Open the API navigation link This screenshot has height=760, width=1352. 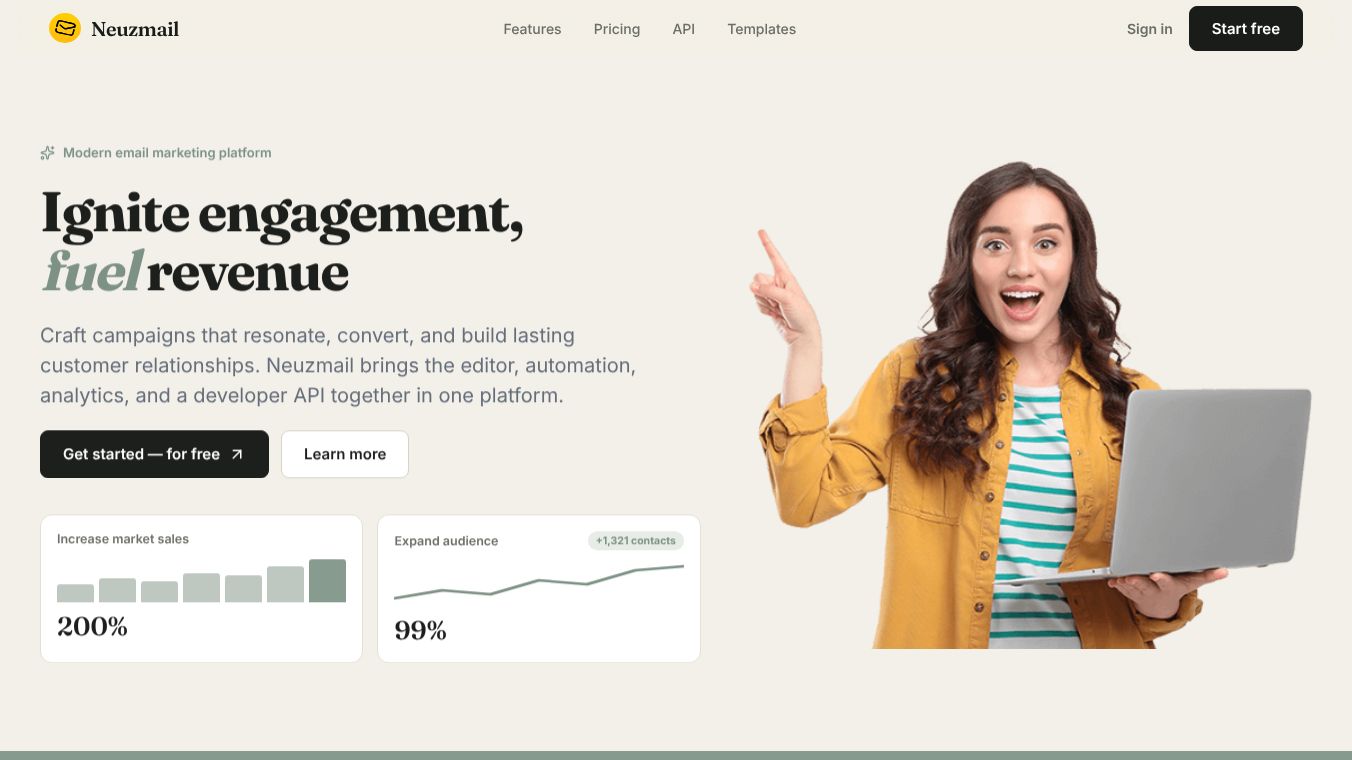(x=684, y=29)
